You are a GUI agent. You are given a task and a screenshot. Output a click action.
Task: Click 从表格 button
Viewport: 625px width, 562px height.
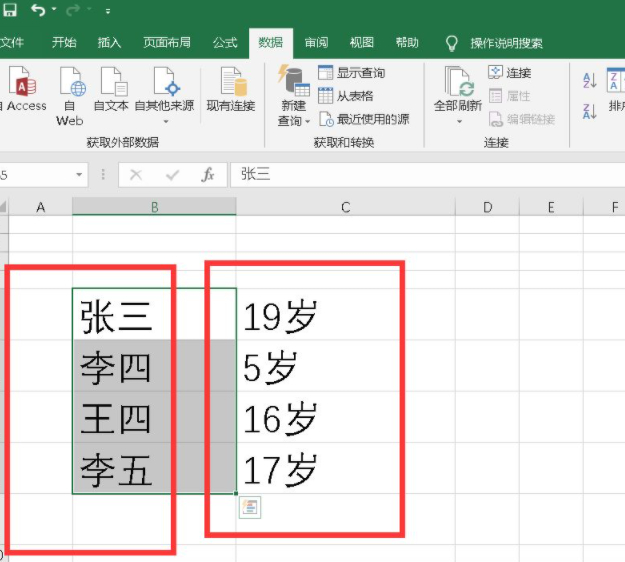(x=346, y=96)
